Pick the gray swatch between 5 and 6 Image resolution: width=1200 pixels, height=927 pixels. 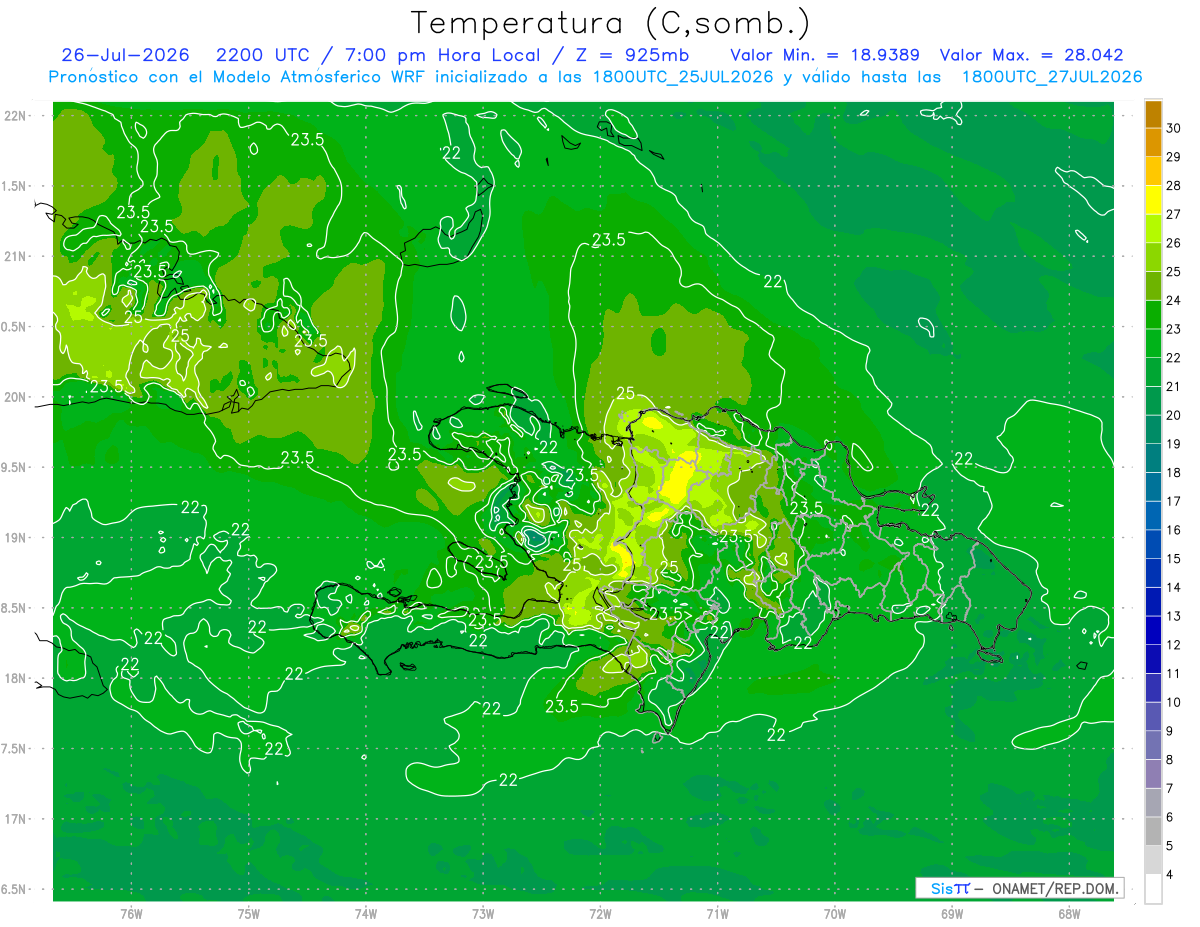[1153, 831]
